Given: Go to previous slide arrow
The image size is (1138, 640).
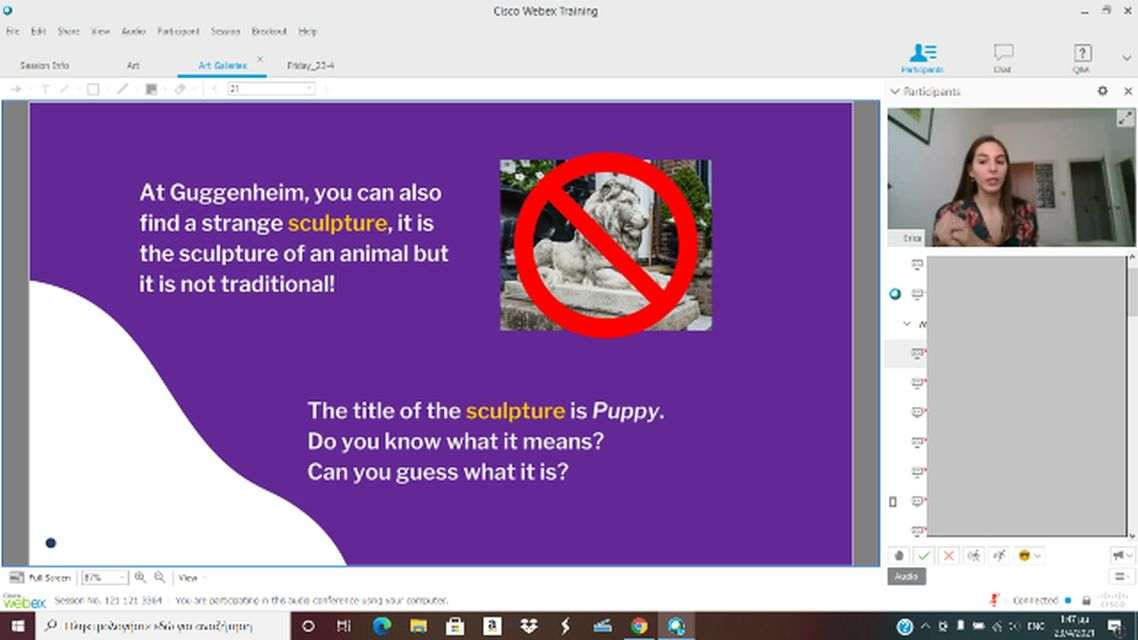Looking at the screenshot, I should click(214, 89).
